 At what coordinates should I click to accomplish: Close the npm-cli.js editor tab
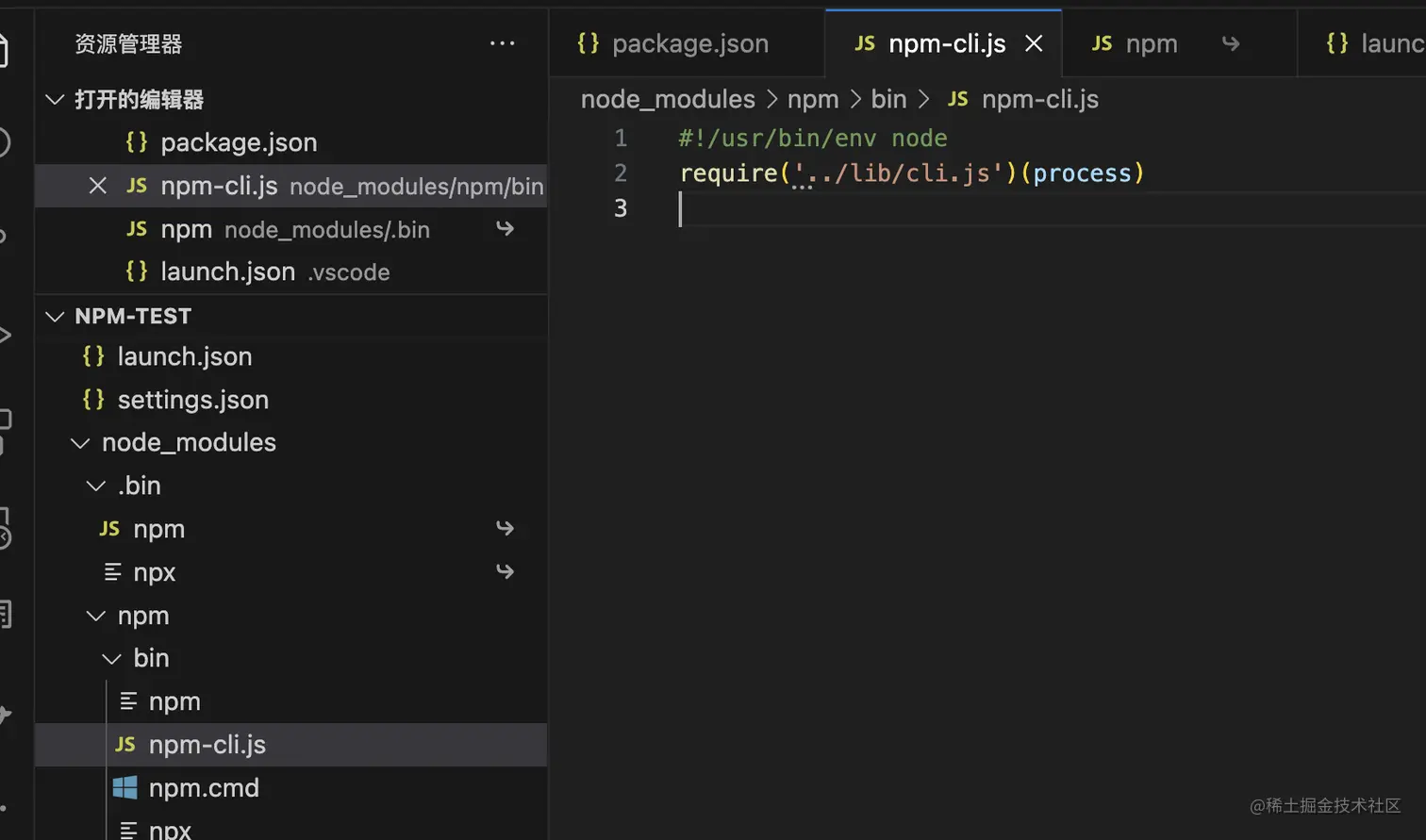[x=1034, y=43]
